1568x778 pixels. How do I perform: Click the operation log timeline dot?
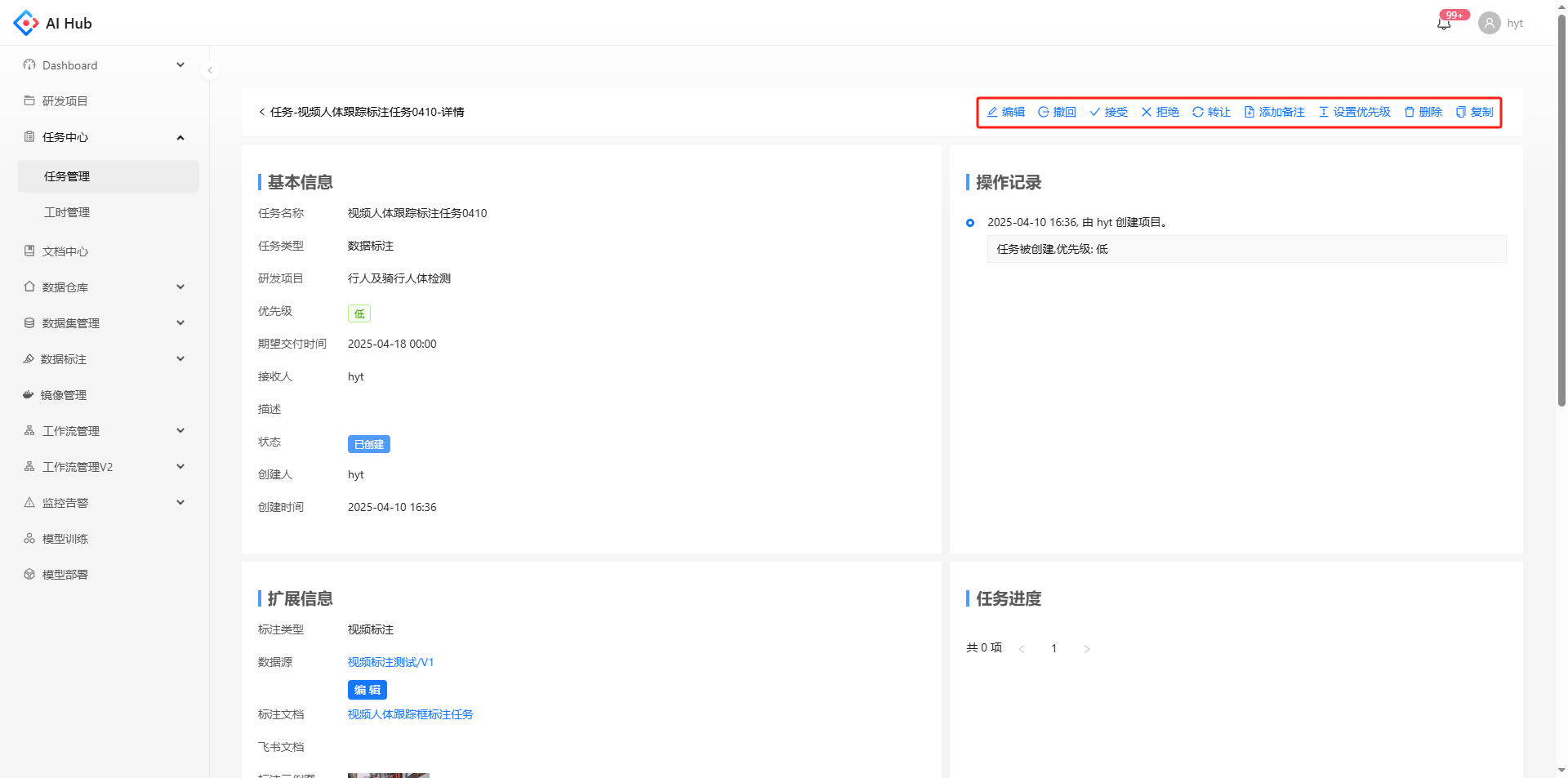[x=970, y=223]
